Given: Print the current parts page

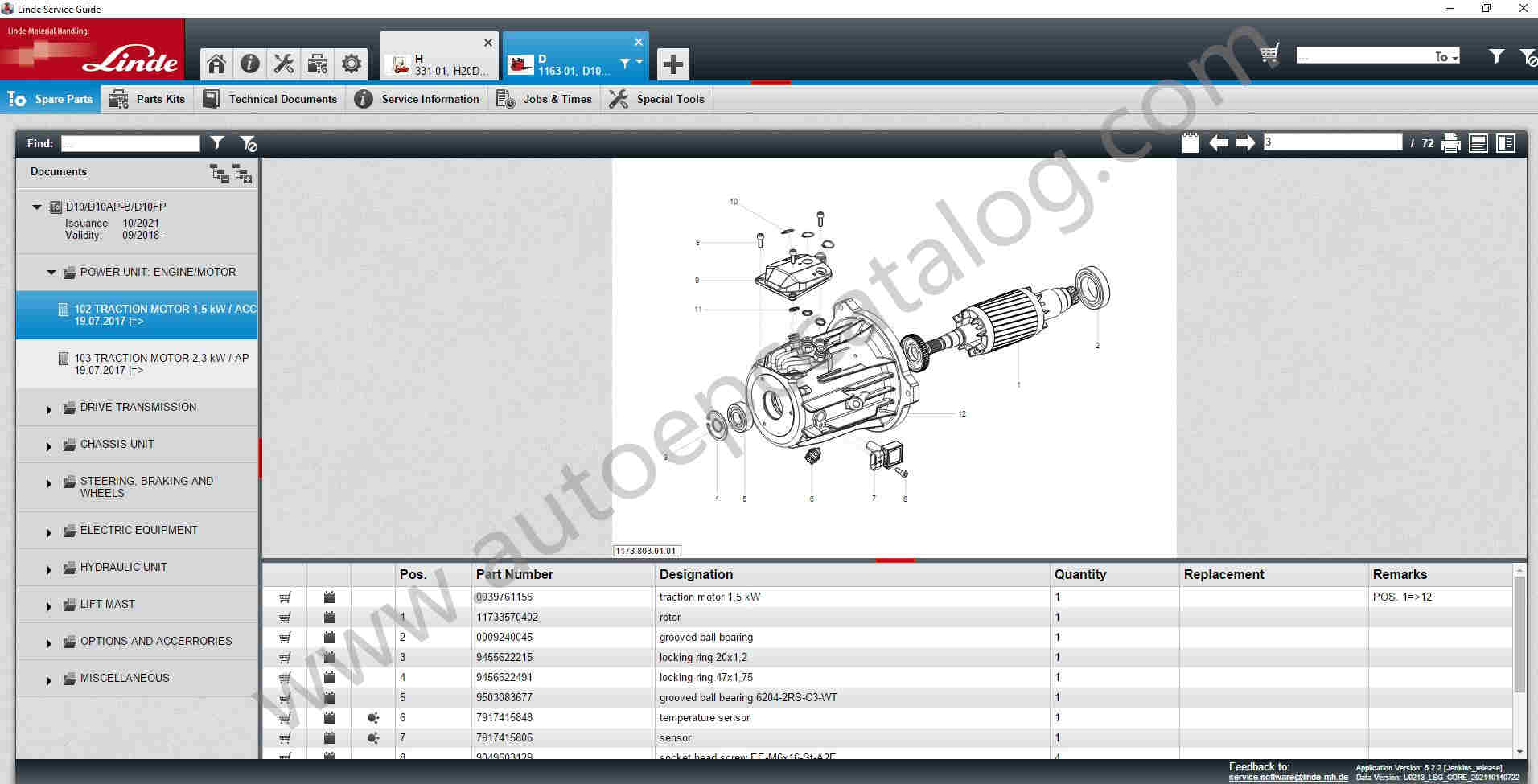Looking at the screenshot, I should click(x=1451, y=143).
